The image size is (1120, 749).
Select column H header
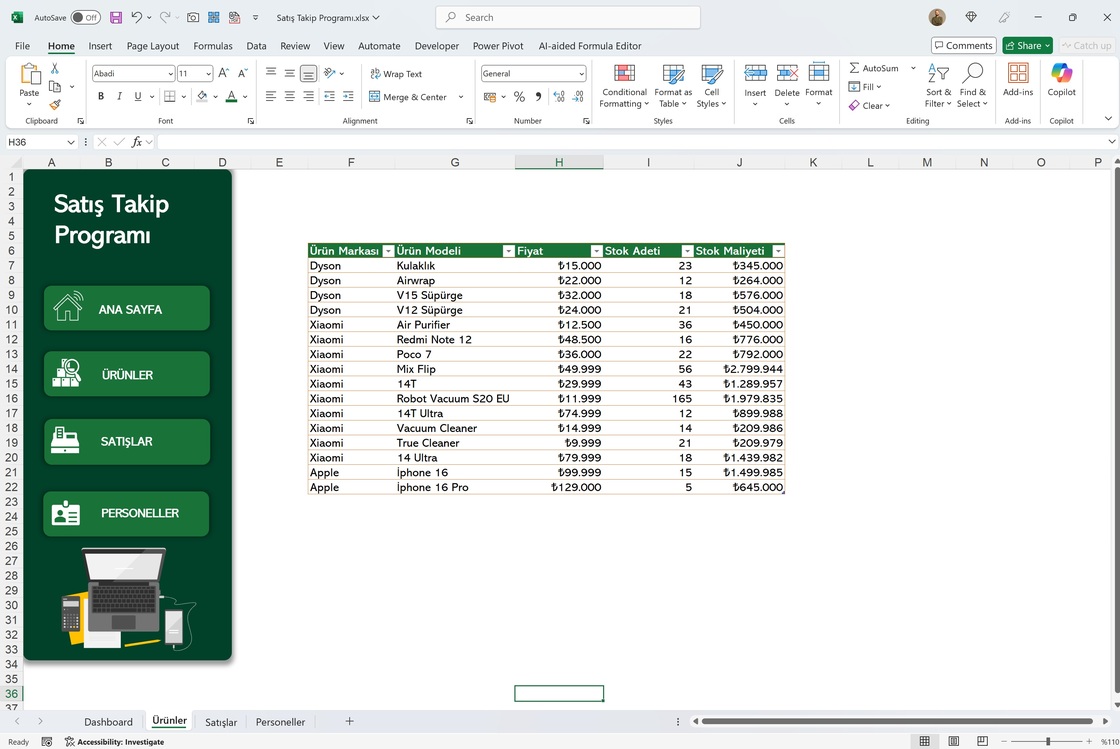coord(559,162)
